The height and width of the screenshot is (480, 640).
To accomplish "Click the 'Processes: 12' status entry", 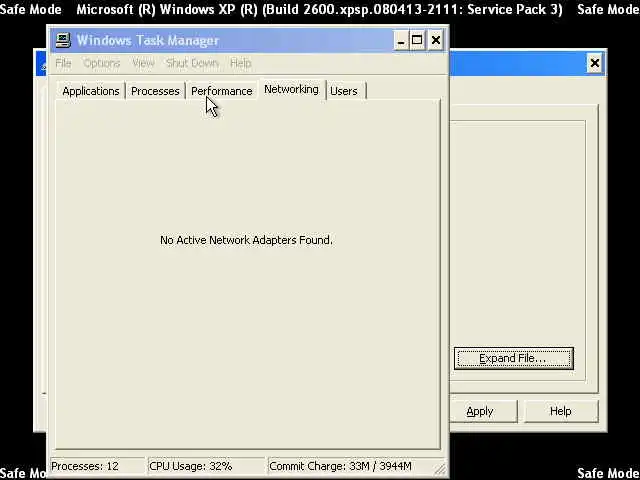I will click(x=96, y=466).
